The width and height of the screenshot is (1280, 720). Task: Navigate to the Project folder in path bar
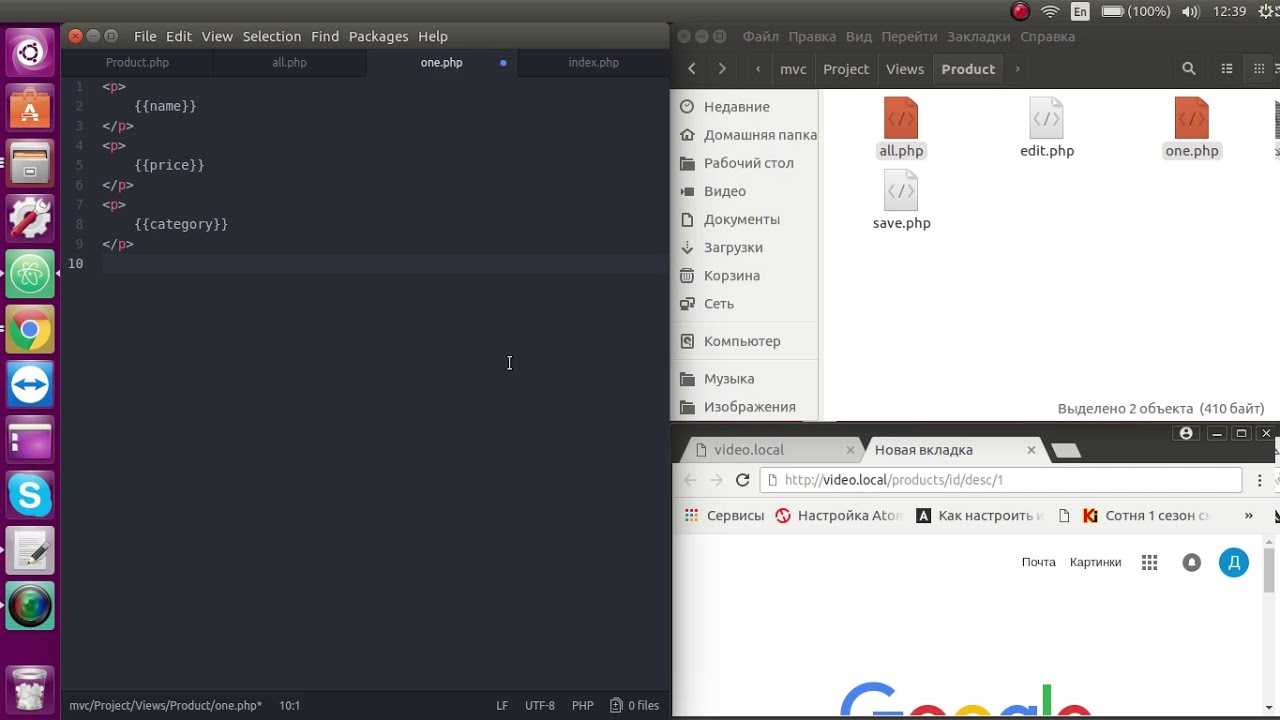pyautogui.click(x=846, y=69)
